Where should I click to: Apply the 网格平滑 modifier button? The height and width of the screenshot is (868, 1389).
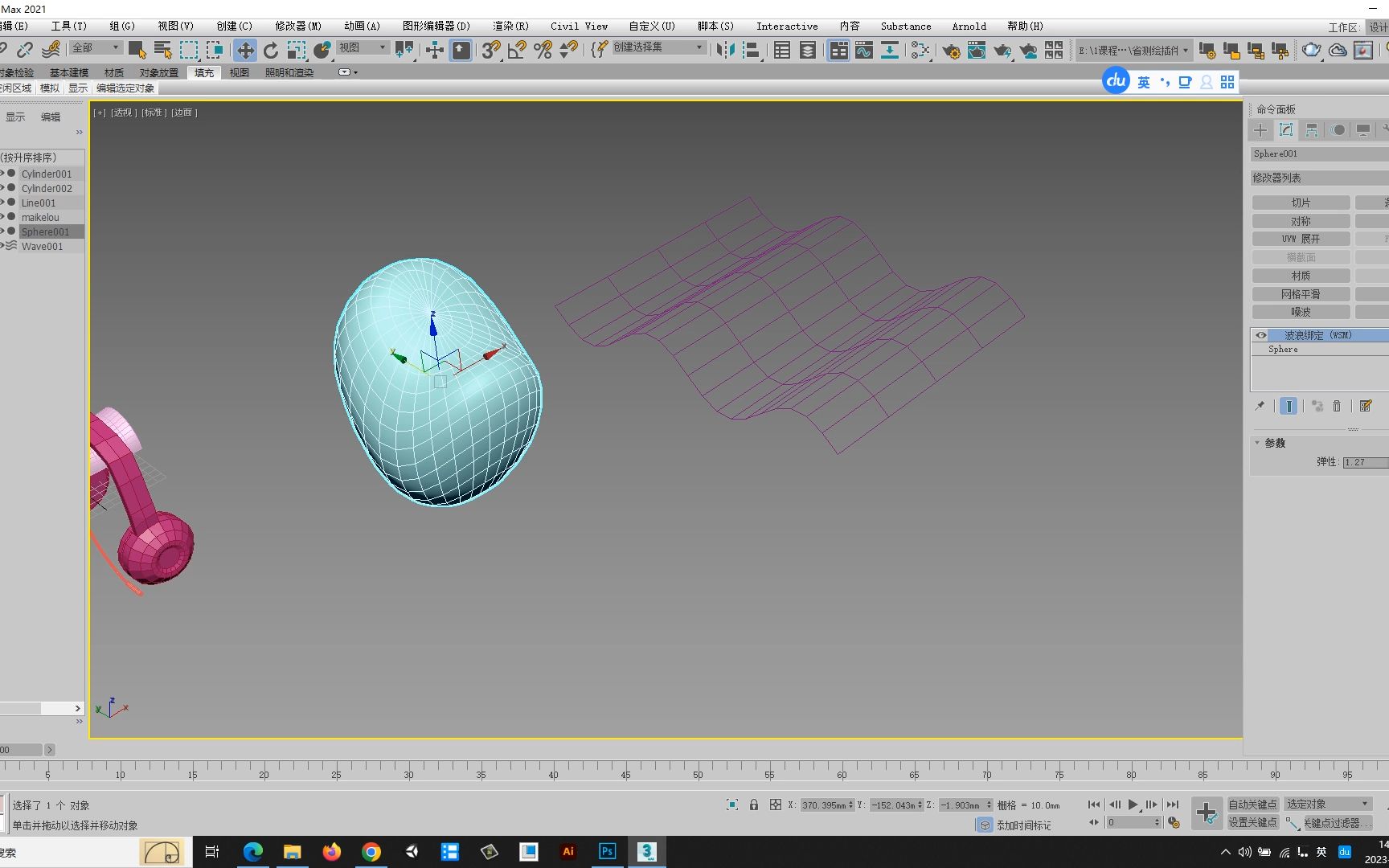[x=1301, y=293]
